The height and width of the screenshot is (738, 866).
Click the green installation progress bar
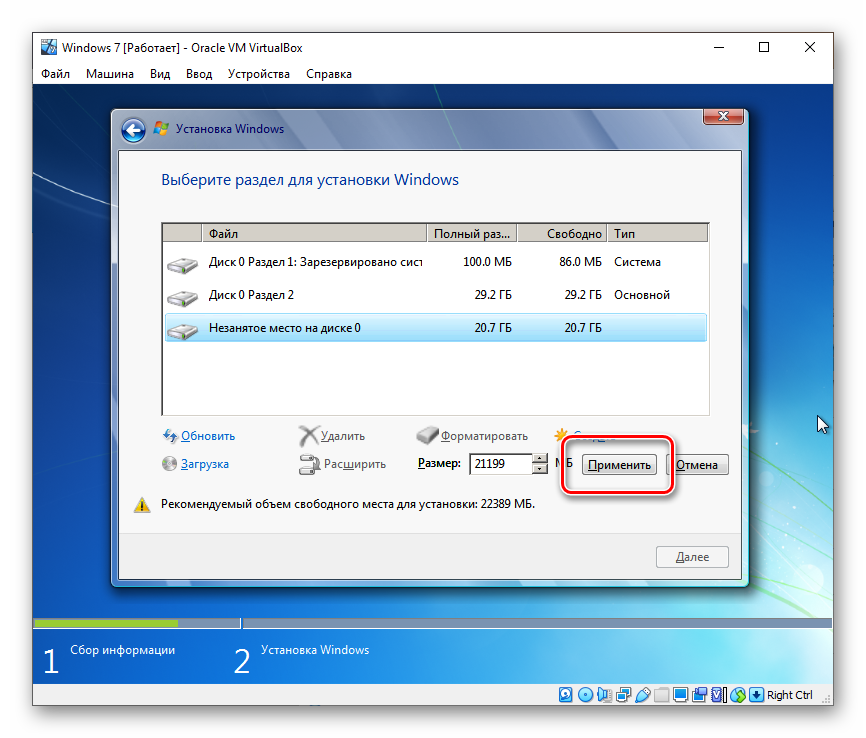coord(106,623)
